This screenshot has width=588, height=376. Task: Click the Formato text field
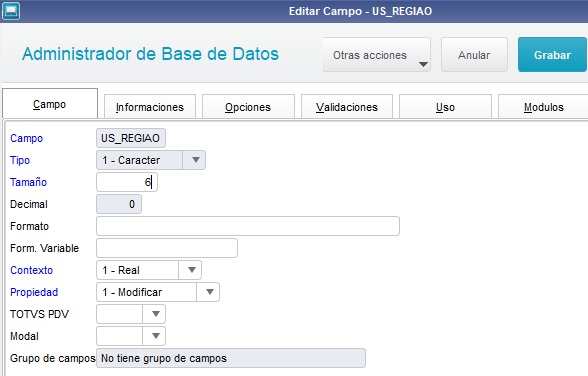pyautogui.click(x=248, y=226)
